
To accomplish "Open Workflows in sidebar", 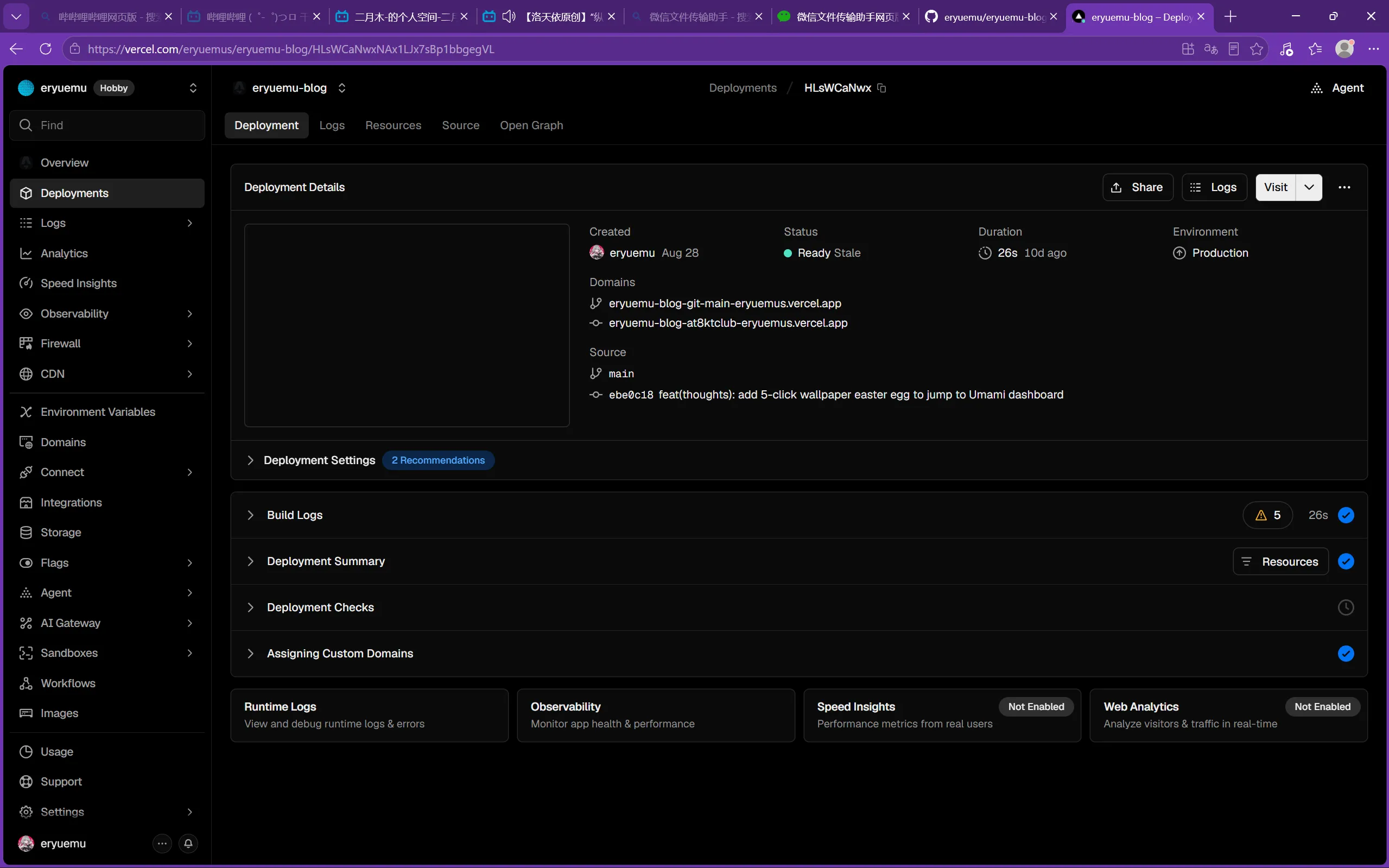I will [107, 683].
